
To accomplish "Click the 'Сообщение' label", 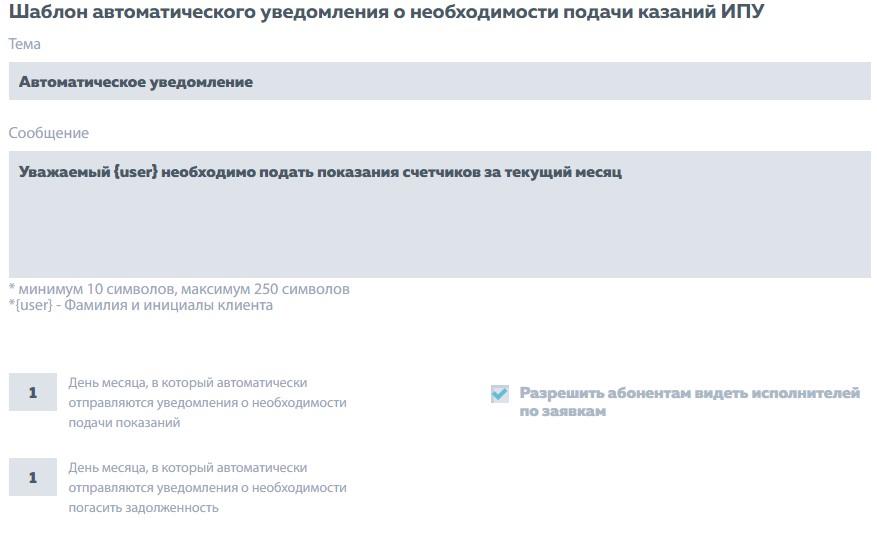I will pyautogui.click(x=49, y=133).
